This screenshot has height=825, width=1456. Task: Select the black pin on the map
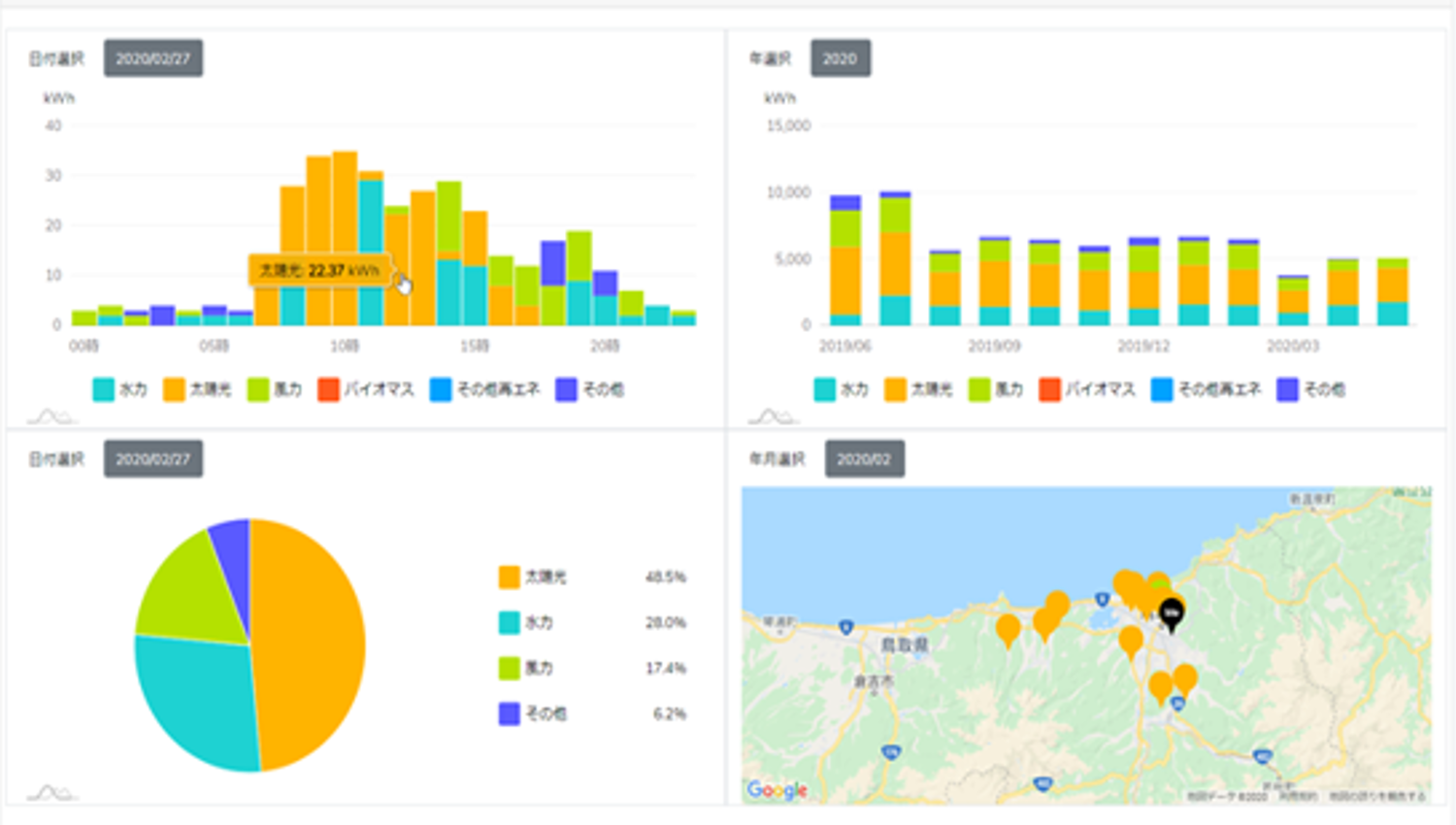click(1172, 613)
